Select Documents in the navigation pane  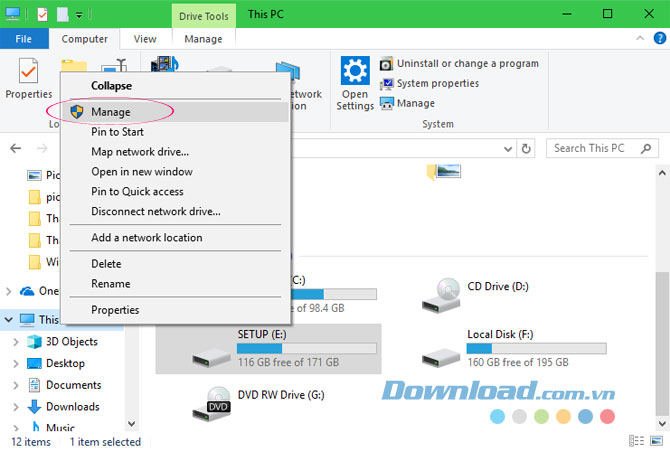pyautogui.click(x=73, y=385)
